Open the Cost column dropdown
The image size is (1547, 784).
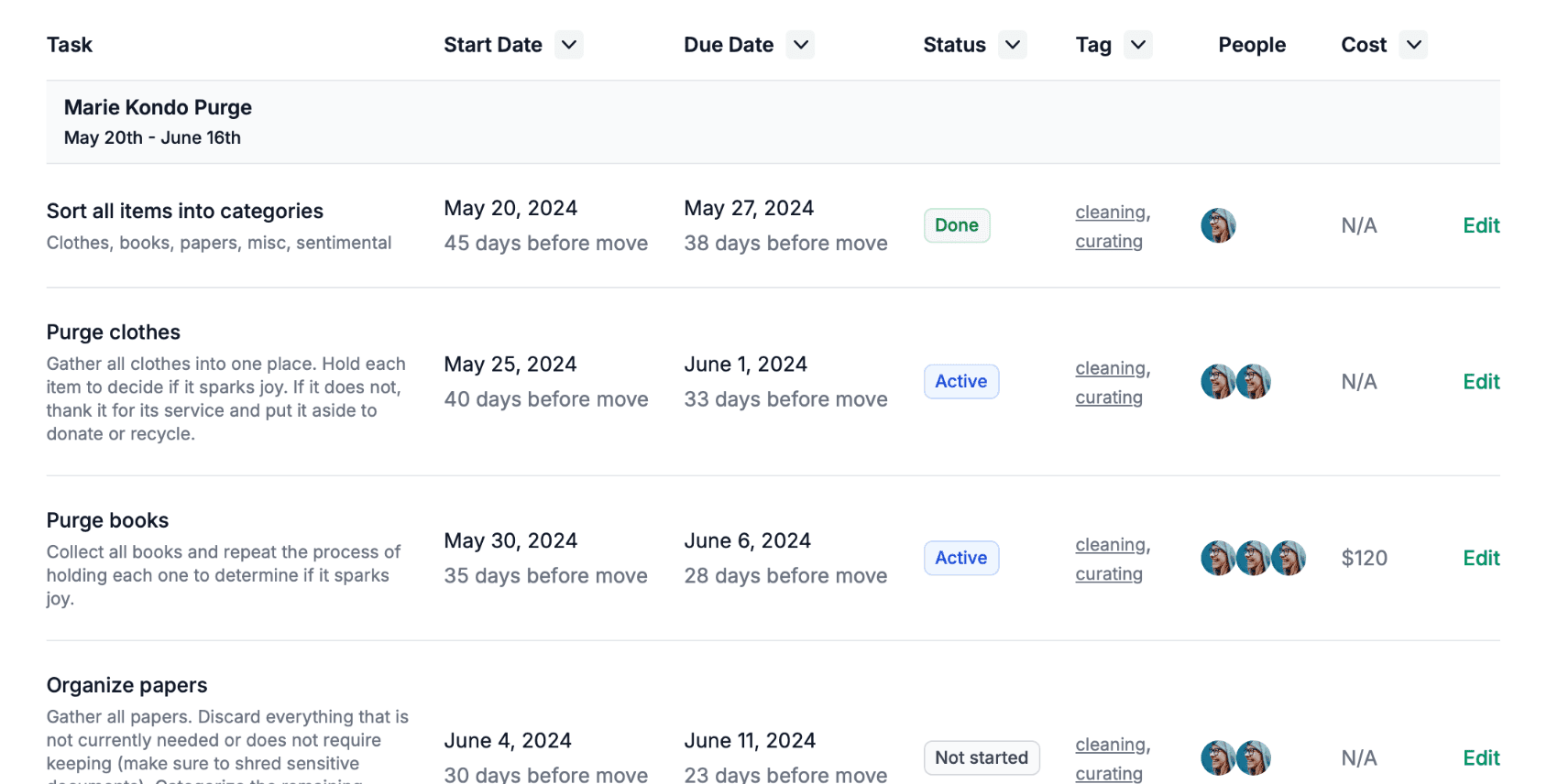click(1414, 45)
